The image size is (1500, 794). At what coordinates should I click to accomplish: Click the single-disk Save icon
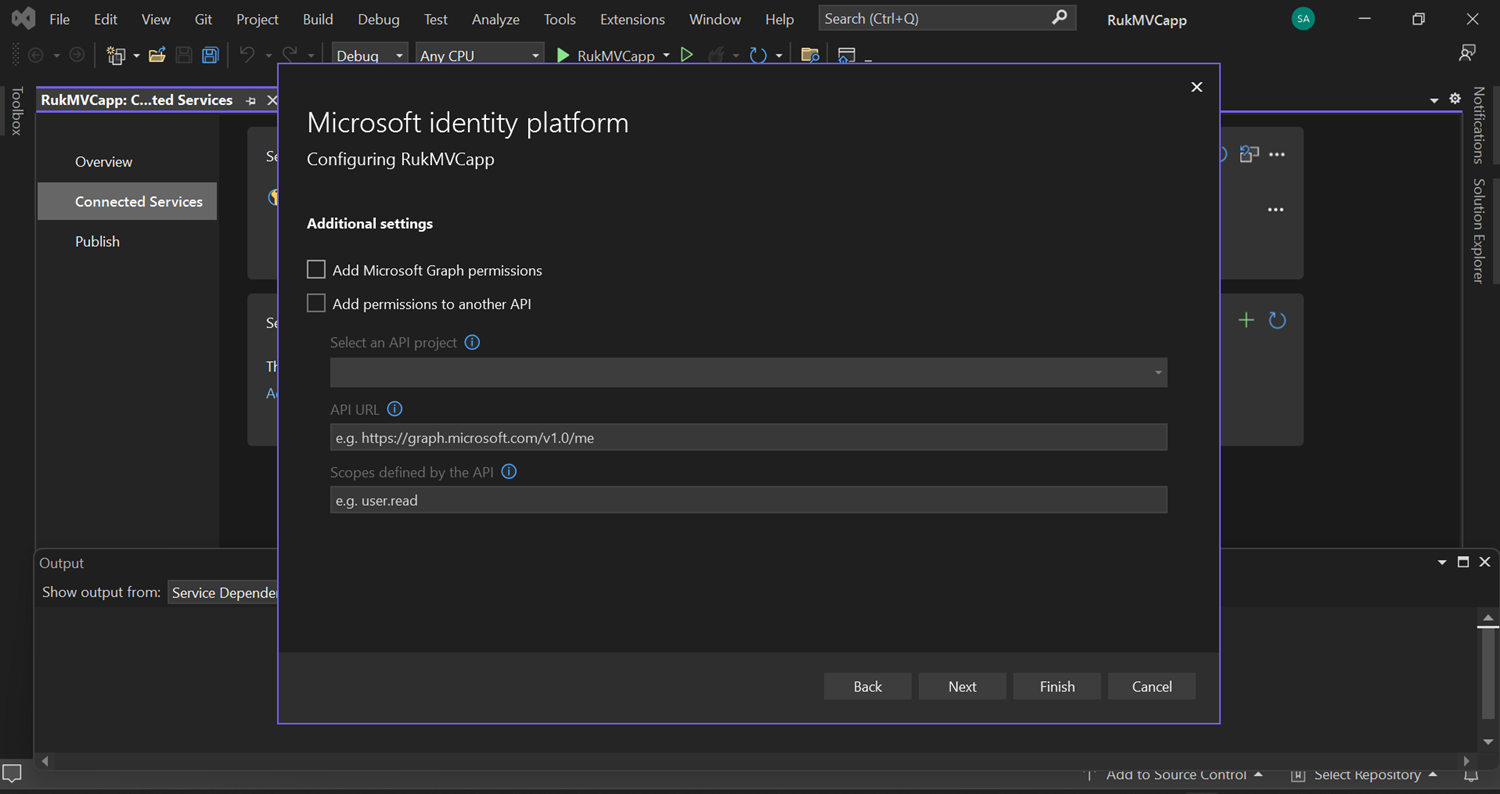[x=184, y=56]
